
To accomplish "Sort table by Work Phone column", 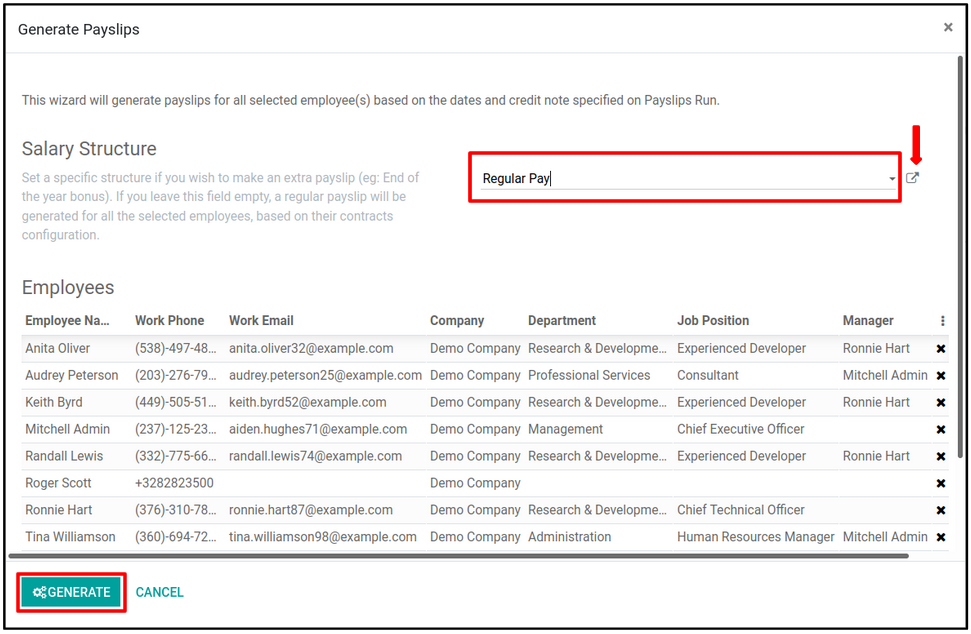I will tap(170, 321).
